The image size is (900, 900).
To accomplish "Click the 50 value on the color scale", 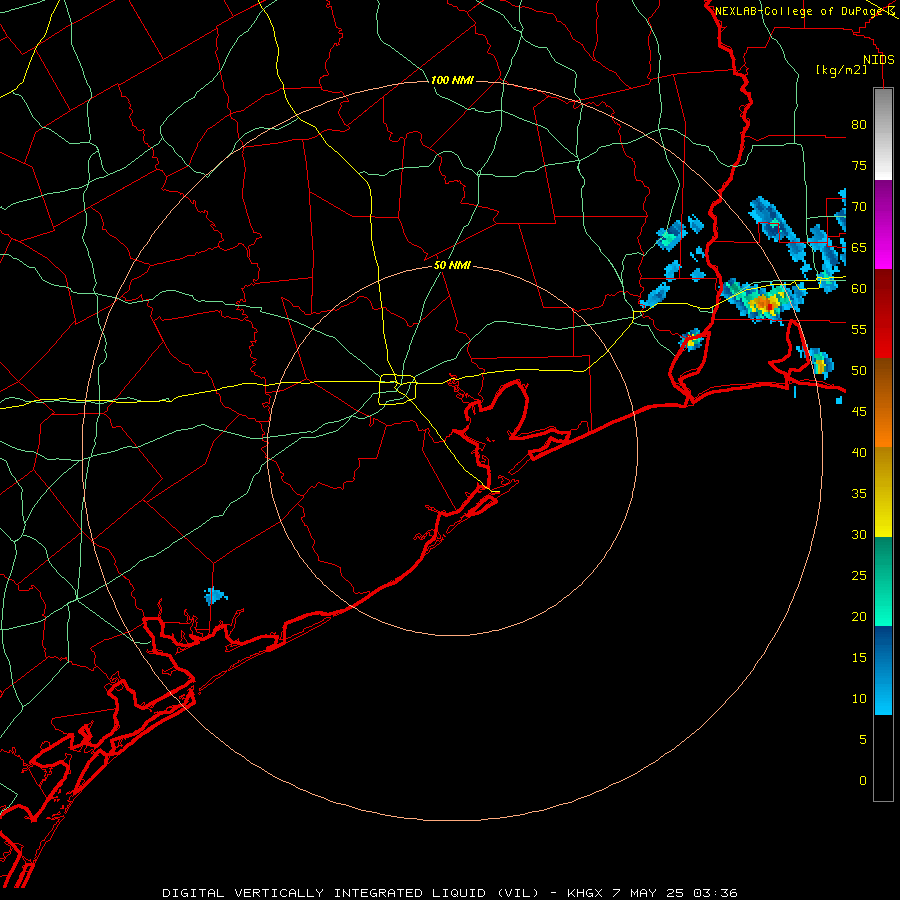I will point(859,371).
